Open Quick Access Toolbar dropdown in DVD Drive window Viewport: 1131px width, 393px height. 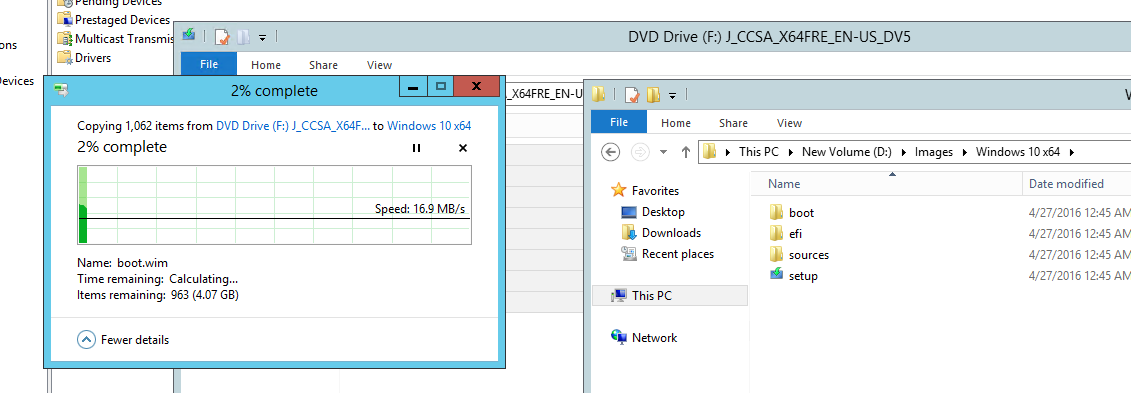[x=263, y=37]
